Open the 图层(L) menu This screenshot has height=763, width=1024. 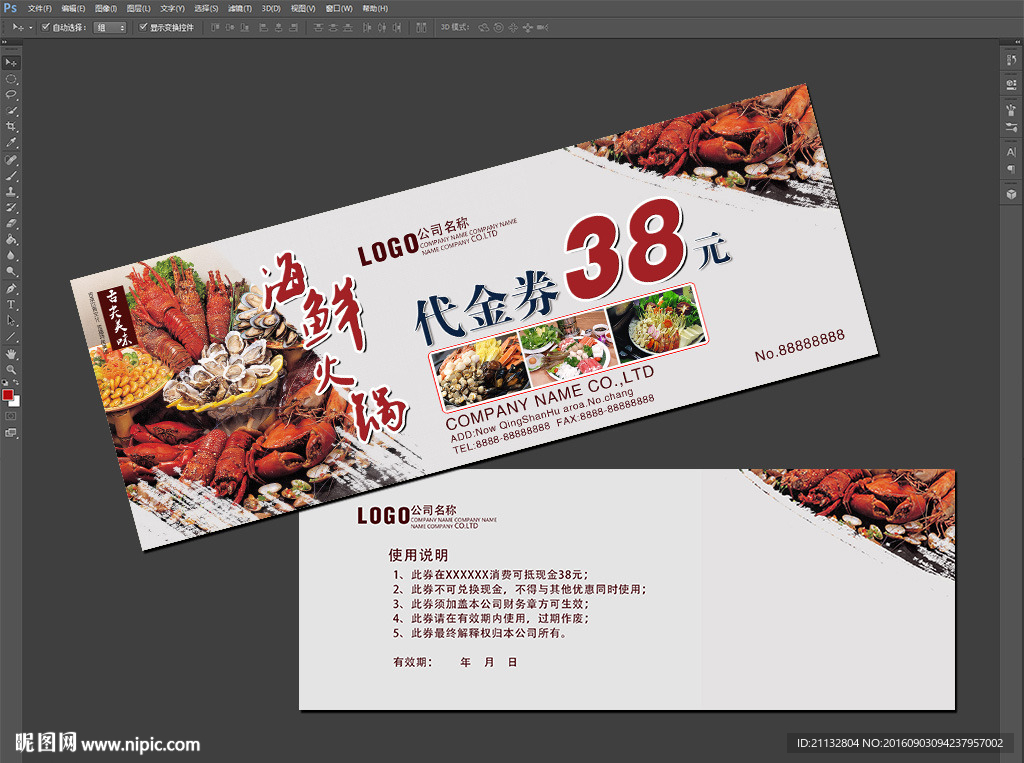point(138,8)
